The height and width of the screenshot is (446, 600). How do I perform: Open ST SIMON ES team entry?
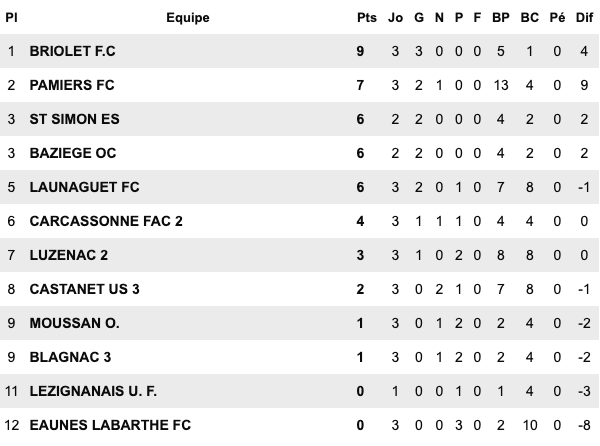pyautogui.click(x=75, y=119)
